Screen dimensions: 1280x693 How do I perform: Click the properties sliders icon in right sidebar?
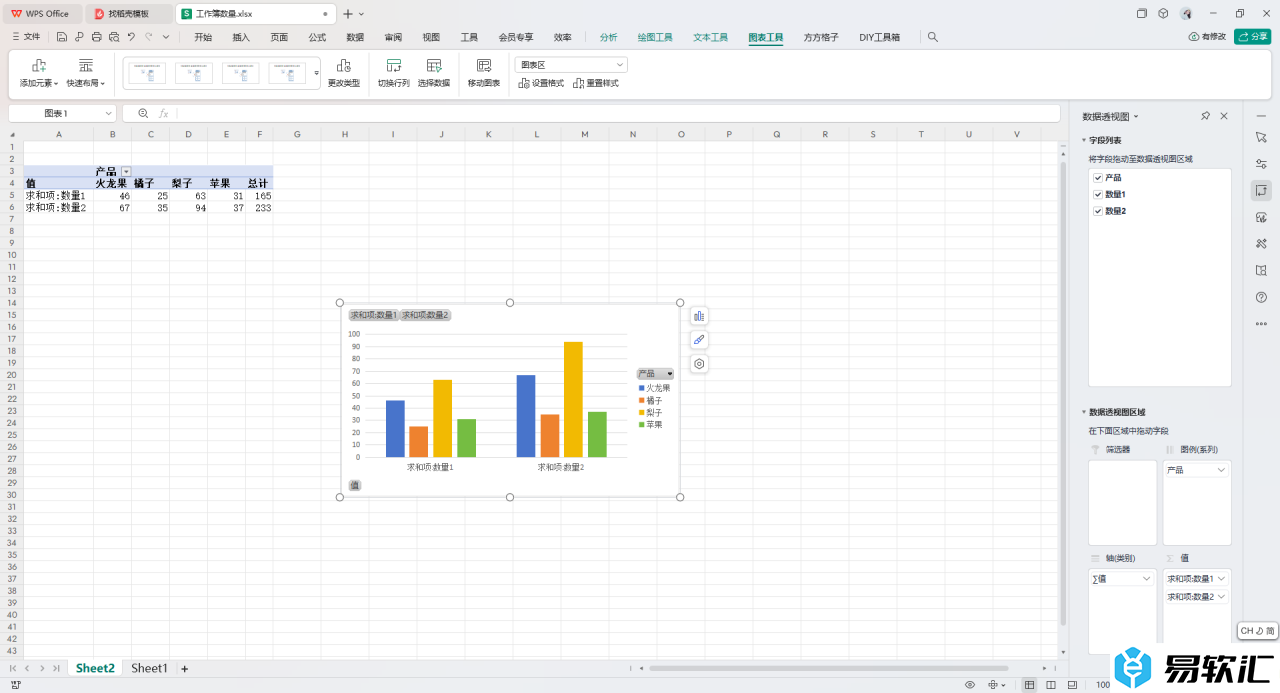tap(1261, 164)
